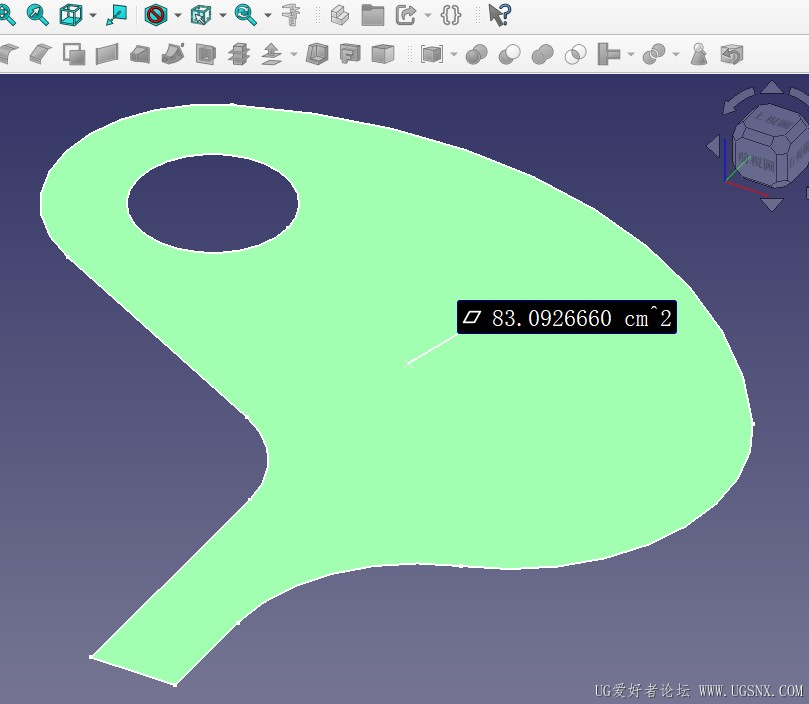Select the Draw Style wireframe cube icon

click(71, 14)
